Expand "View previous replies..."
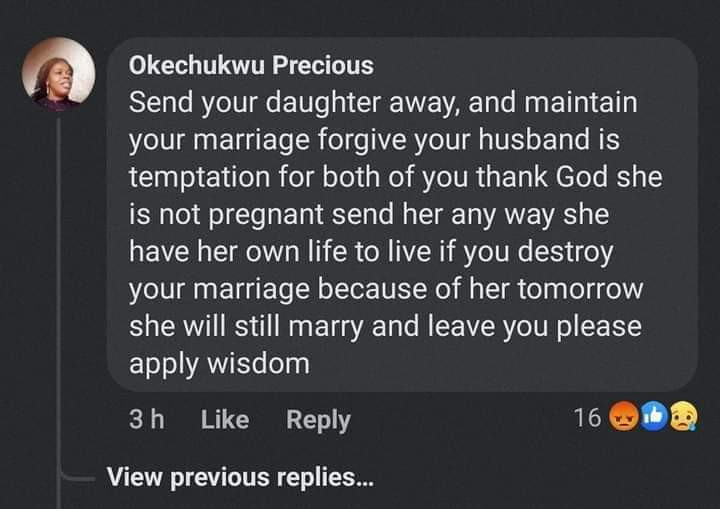The height and width of the screenshot is (509, 720). [240, 478]
